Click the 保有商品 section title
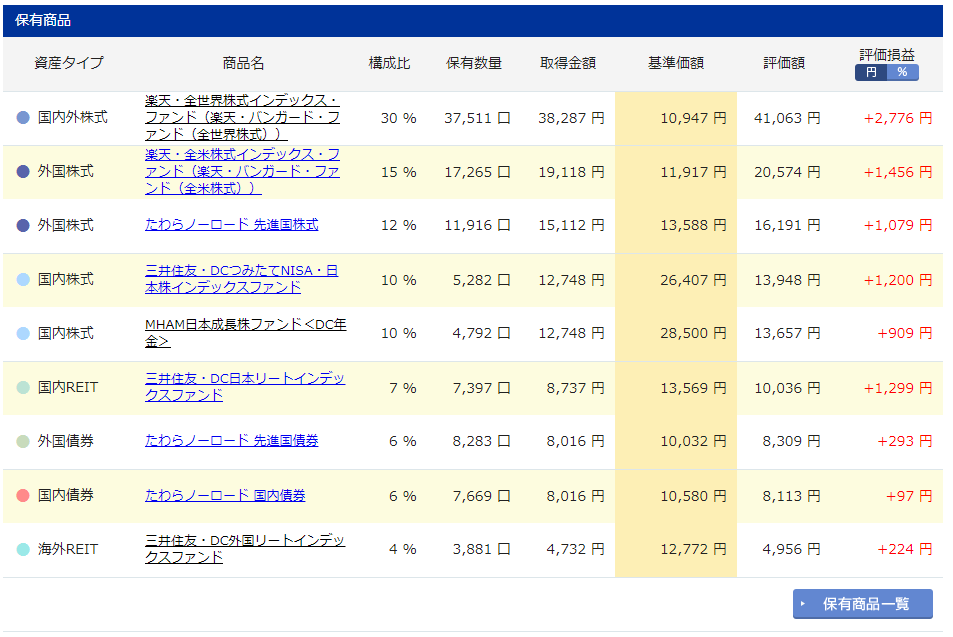The width and height of the screenshot is (953, 637). coord(43,20)
